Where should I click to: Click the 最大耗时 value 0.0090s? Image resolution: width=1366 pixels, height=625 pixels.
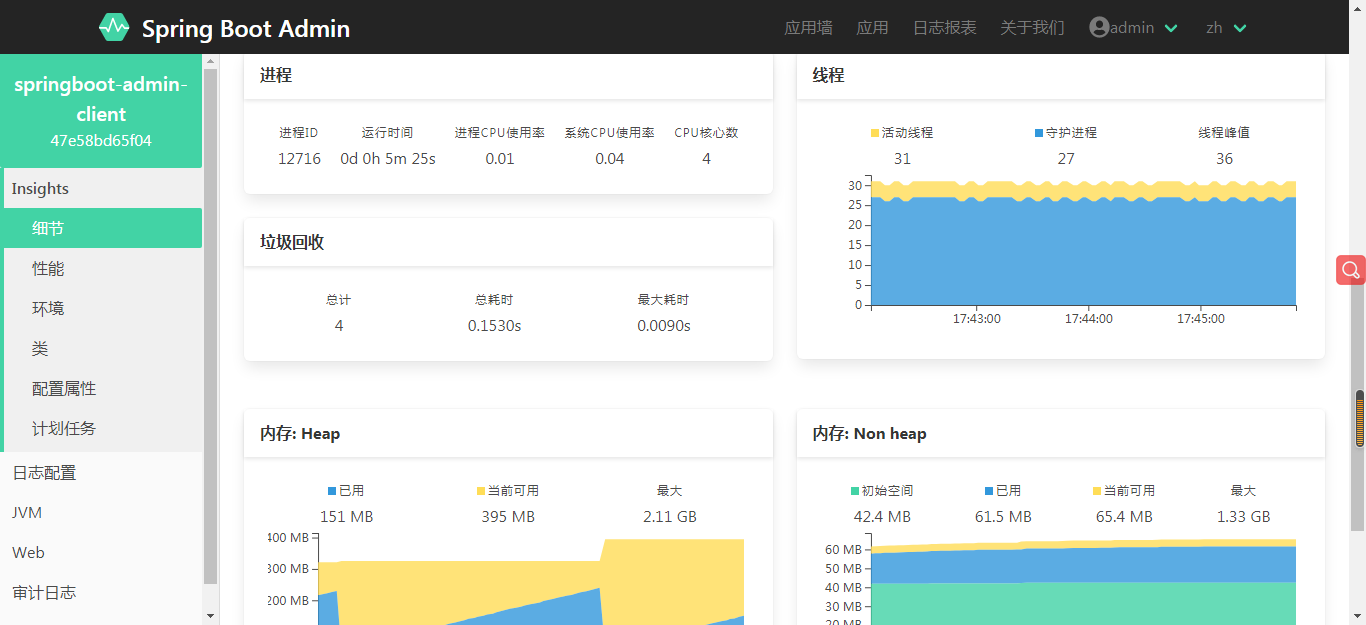click(663, 325)
